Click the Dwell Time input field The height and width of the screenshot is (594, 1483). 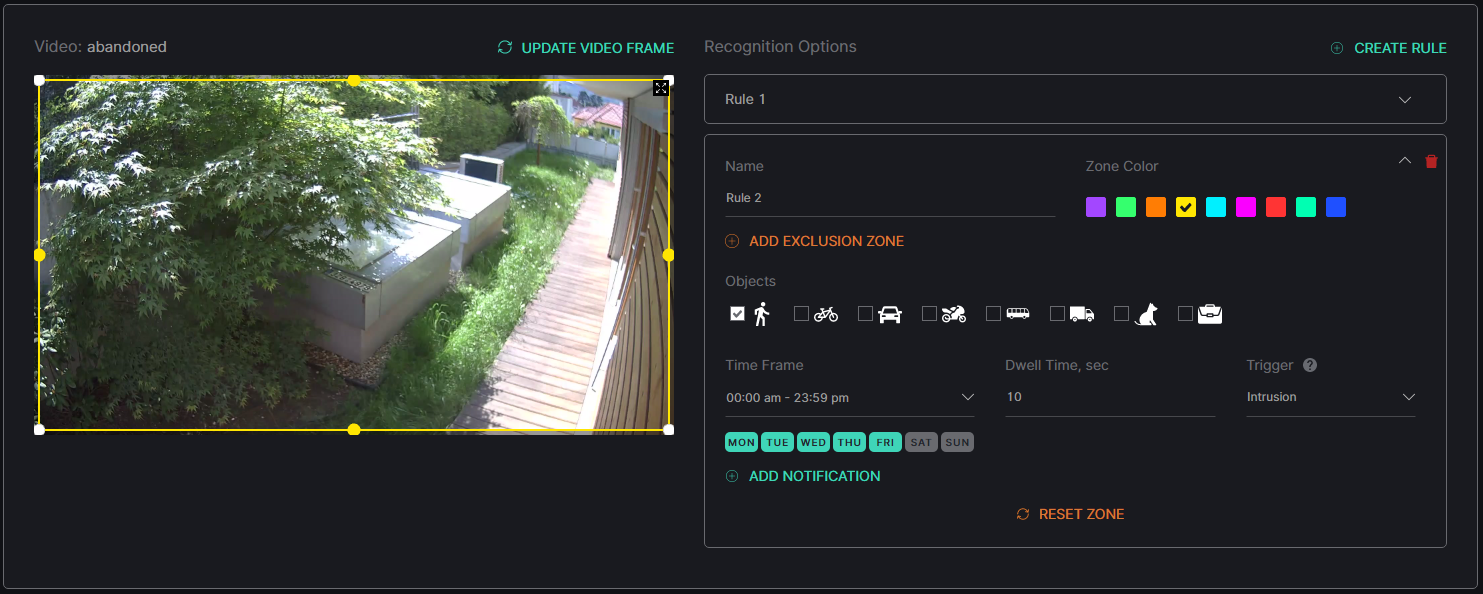1110,397
